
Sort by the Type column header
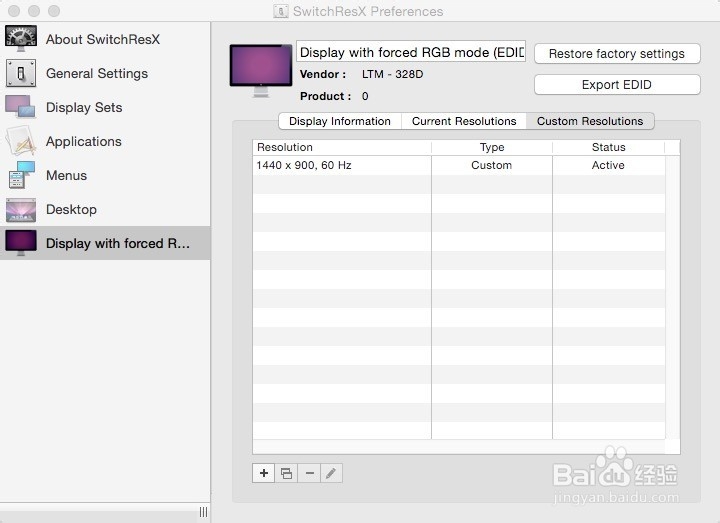point(492,147)
